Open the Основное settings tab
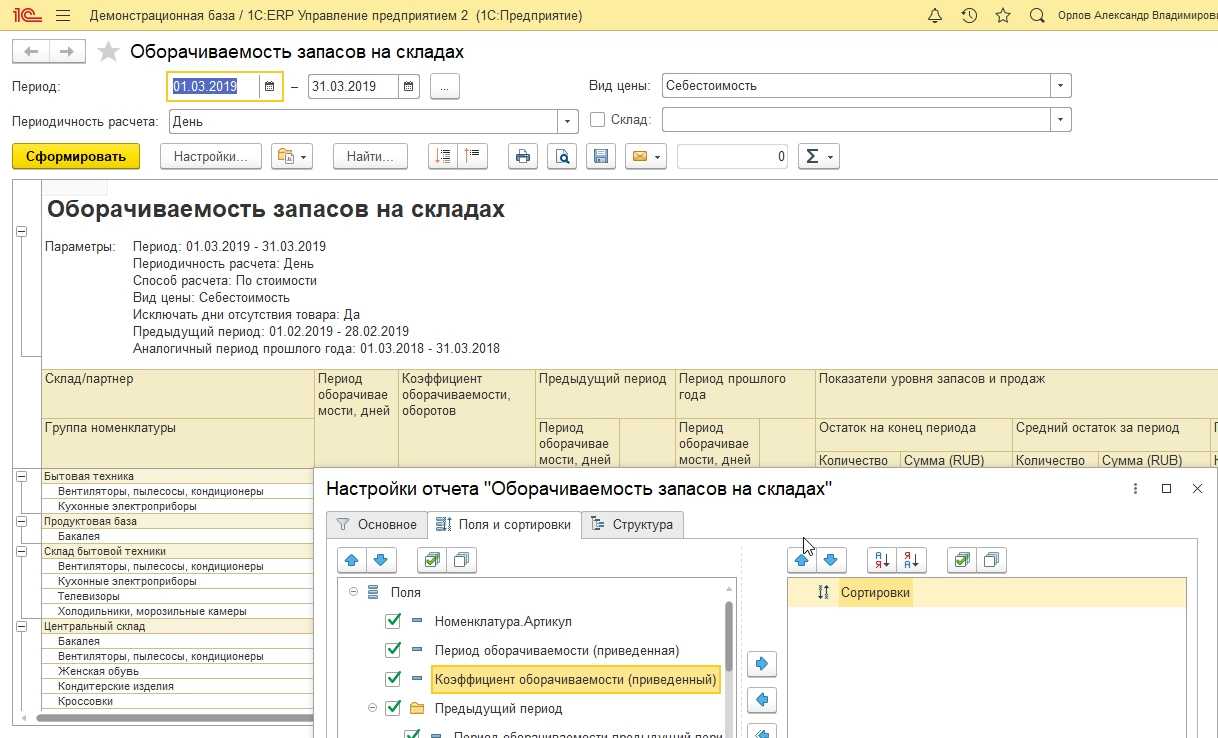This screenshot has height=738, width=1218. pos(377,524)
